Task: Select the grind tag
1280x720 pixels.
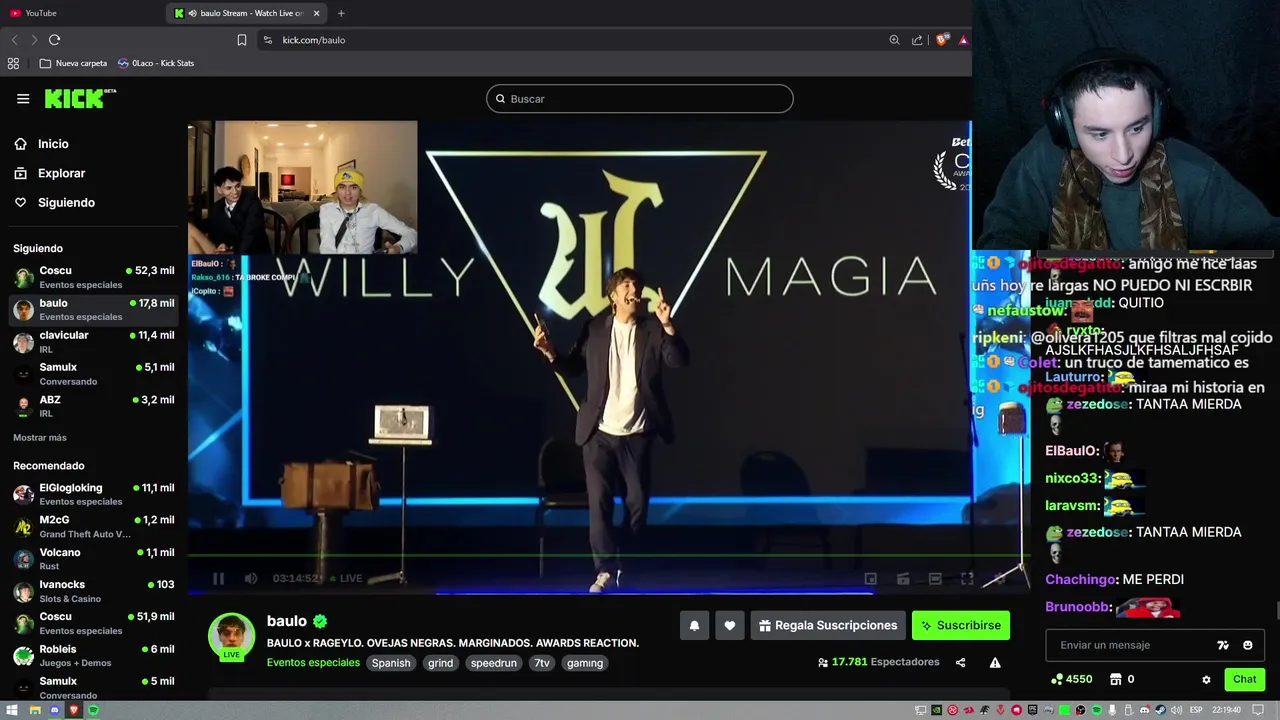Action: coord(441,663)
